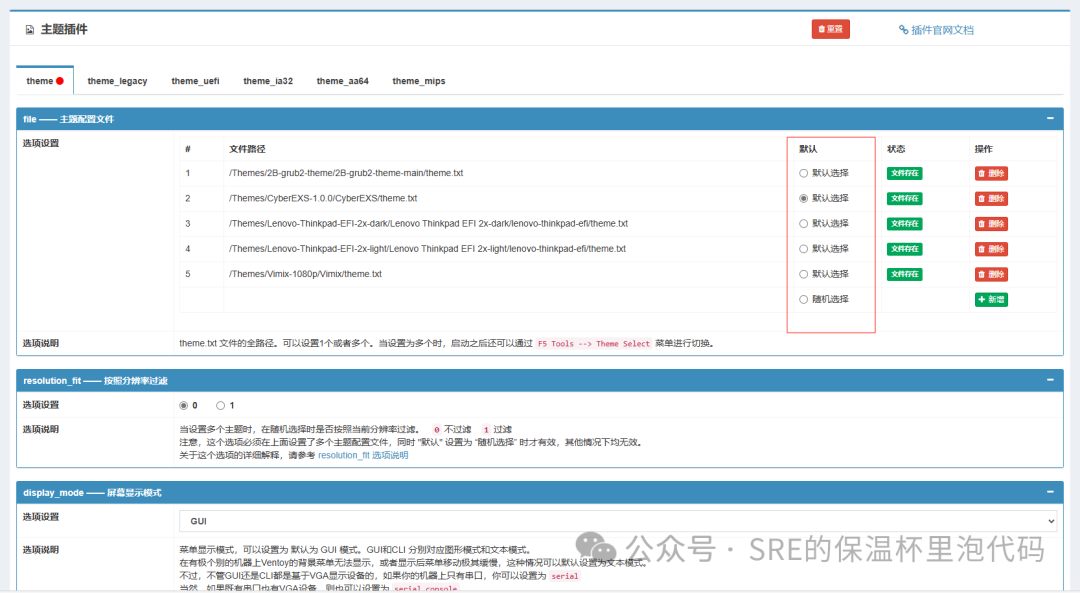
Task: Click the page scrollbar on the right edge
Action: (x=1074, y=300)
